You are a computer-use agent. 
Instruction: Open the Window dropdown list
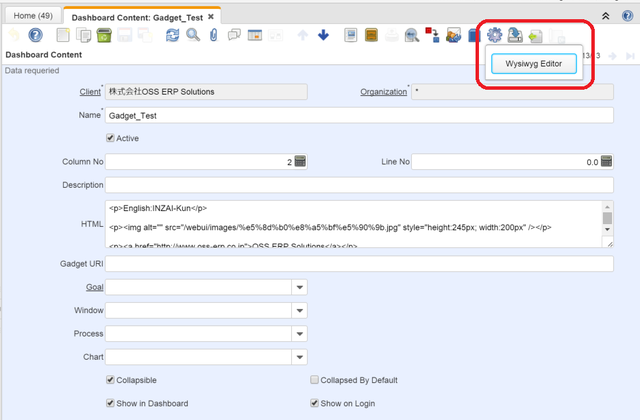click(299, 310)
